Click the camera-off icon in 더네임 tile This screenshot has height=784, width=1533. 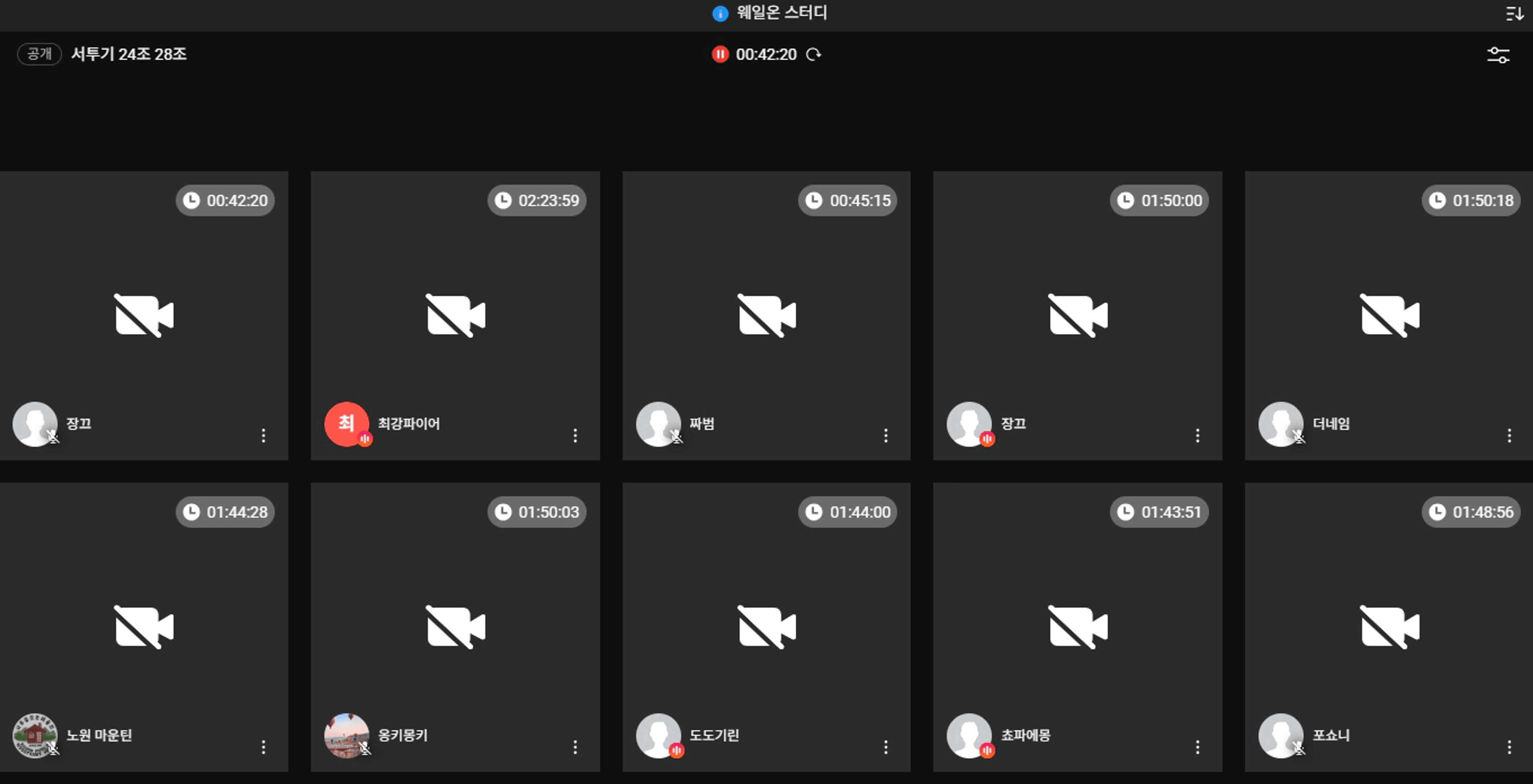(x=1390, y=315)
